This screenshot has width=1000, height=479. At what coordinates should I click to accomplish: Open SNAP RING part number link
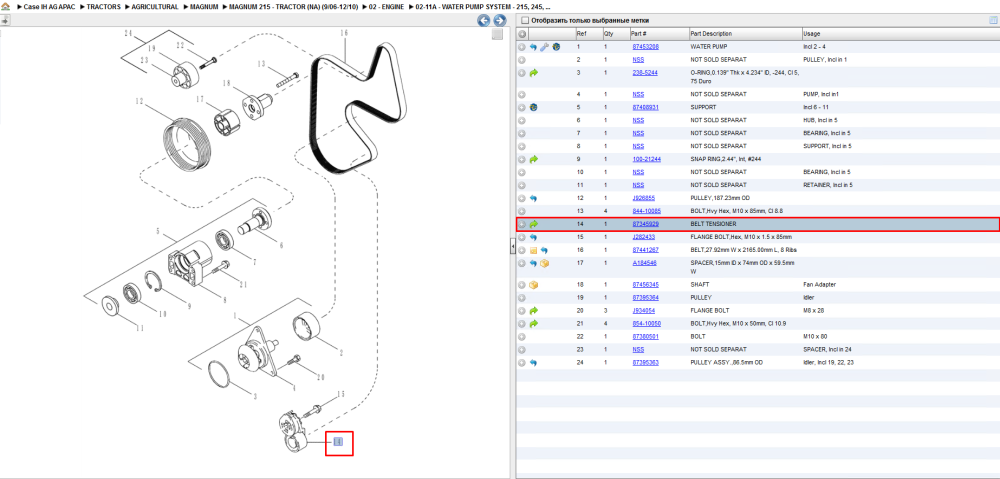647,159
